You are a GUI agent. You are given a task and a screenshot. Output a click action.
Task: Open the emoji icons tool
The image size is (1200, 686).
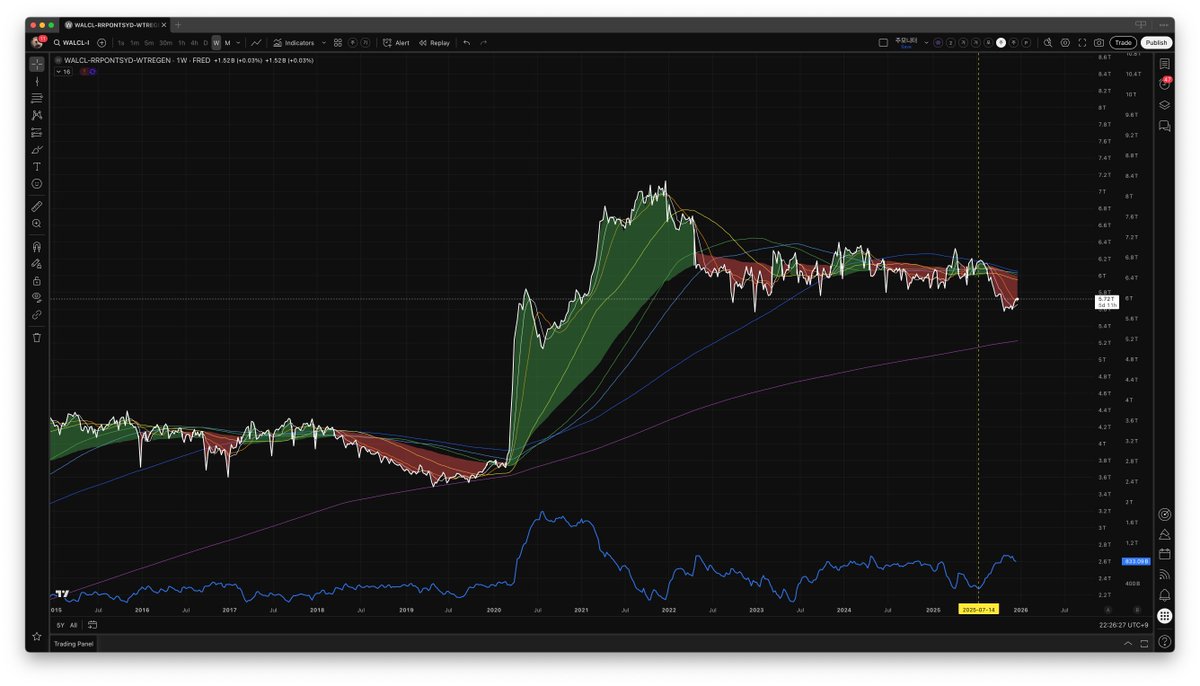click(x=37, y=184)
